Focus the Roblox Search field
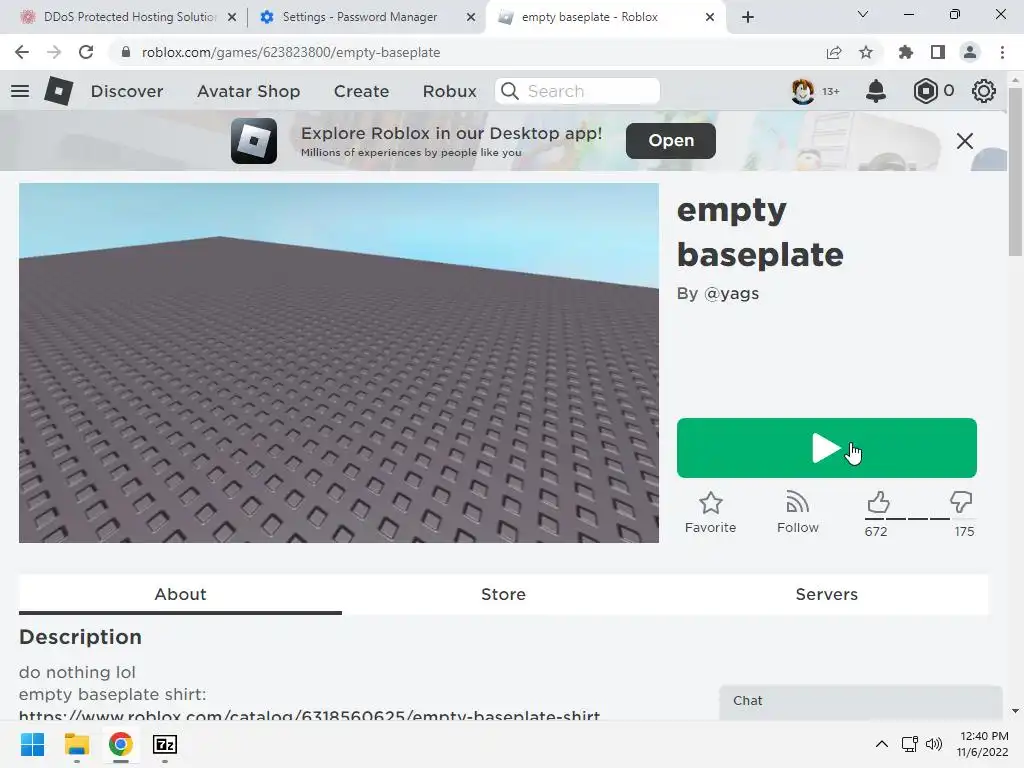This screenshot has height=768, width=1024. click(x=577, y=91)
